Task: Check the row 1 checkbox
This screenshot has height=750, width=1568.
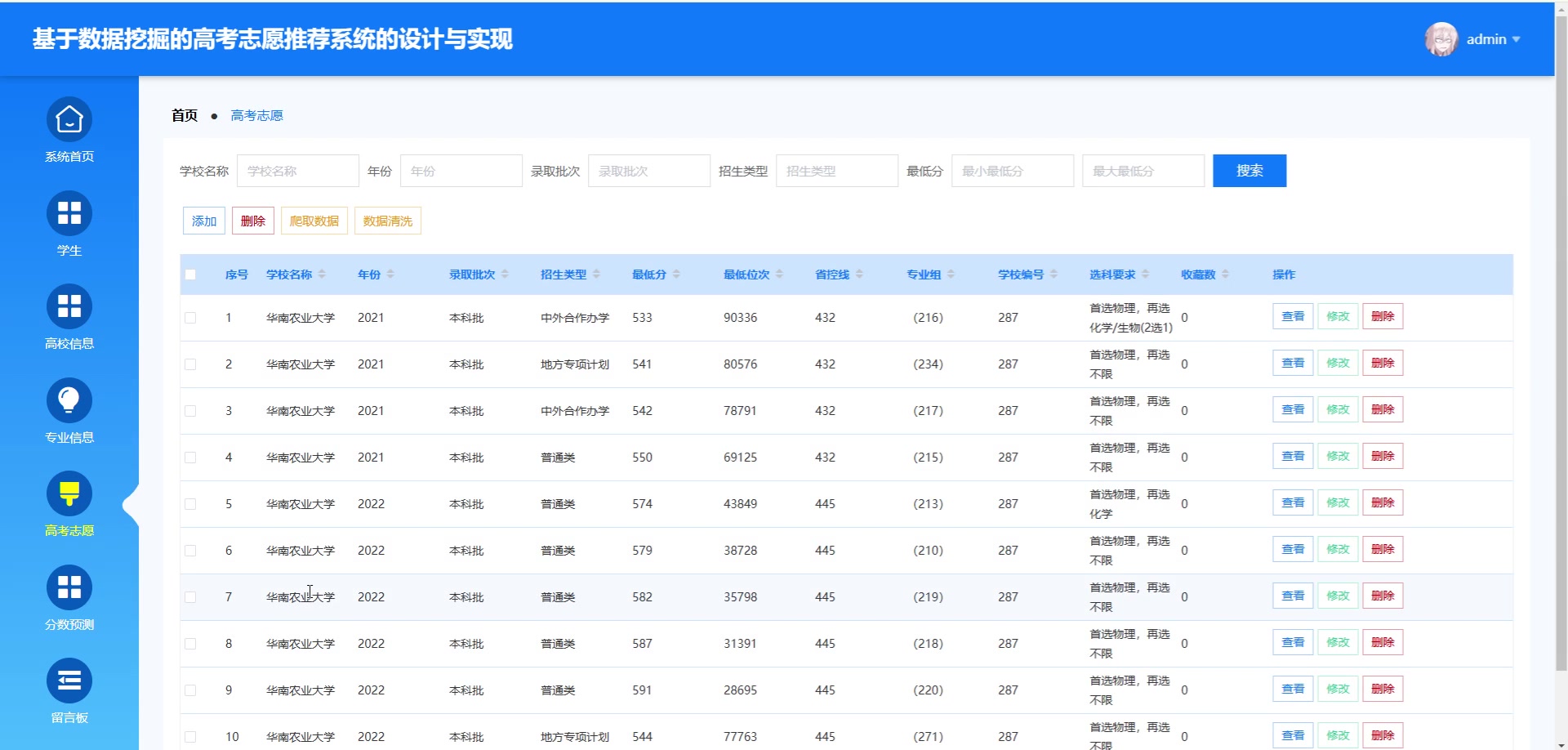Action: pyautogui.click(x=190, y=318)
